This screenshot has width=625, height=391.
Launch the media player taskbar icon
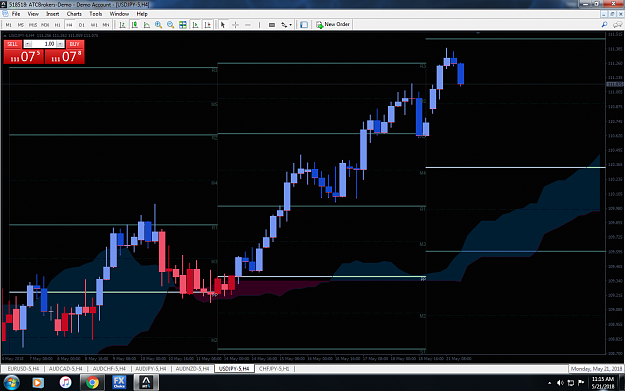click(x=38, y=383)
